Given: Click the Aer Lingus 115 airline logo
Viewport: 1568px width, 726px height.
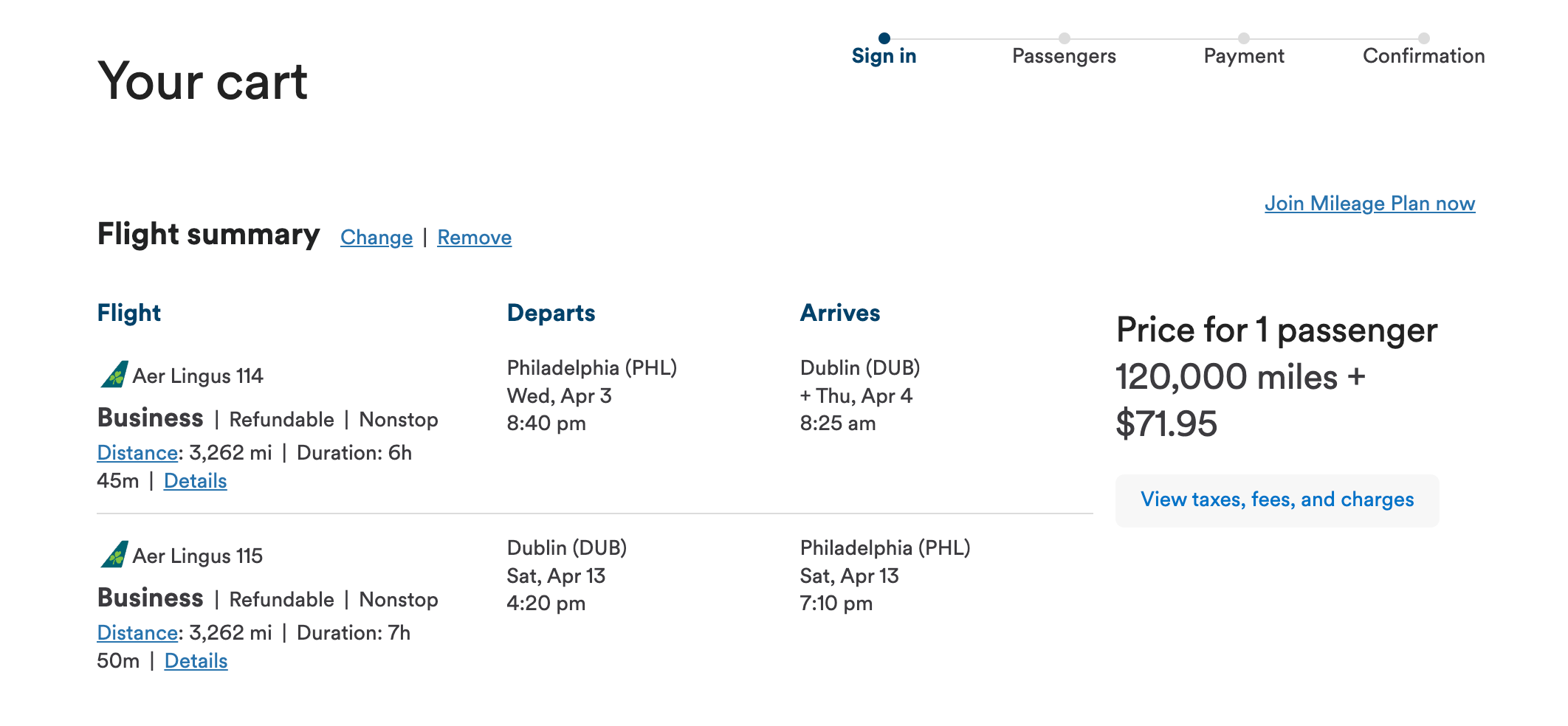Looking at the screenshot, I should tap(114, 555).
